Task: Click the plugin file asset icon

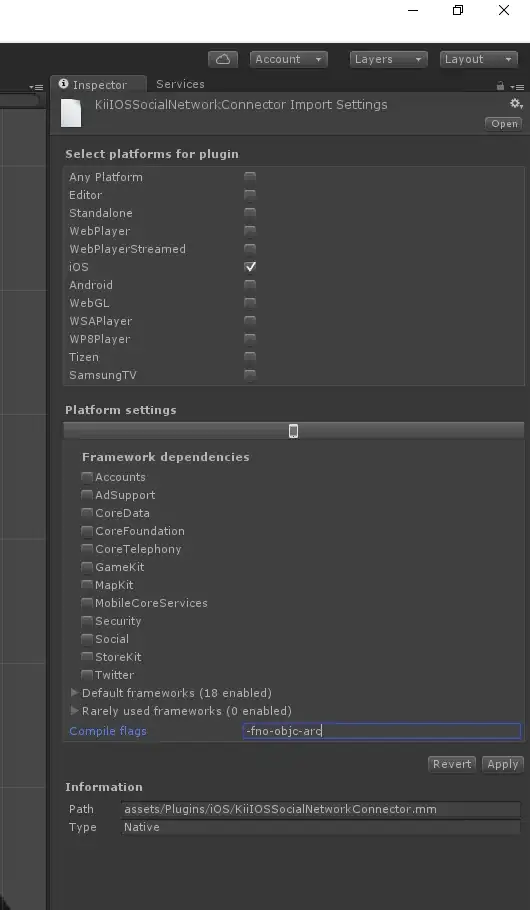Action: tap(71, 113)
